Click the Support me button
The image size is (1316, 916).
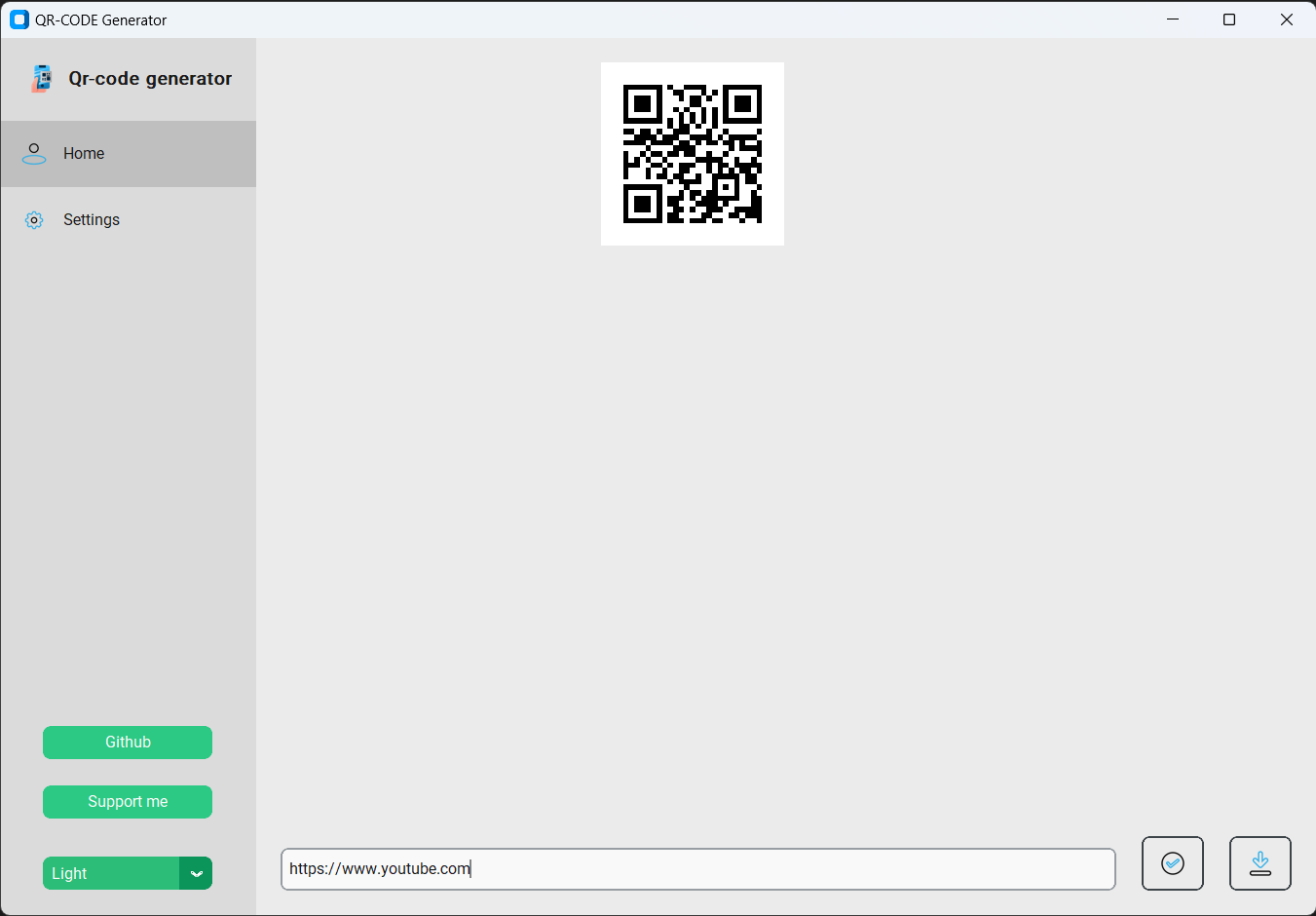tap(127, 801)
